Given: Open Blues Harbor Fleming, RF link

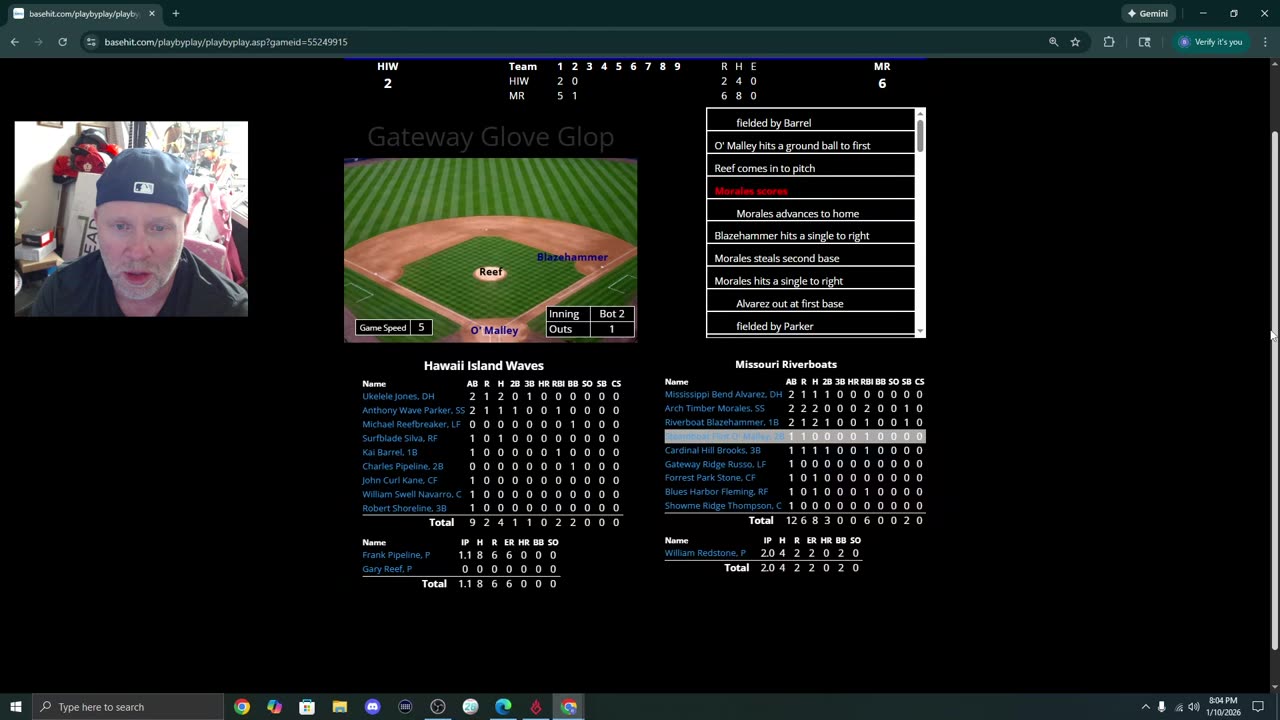Looking at the screenshot, I should [x=716, y=492].
